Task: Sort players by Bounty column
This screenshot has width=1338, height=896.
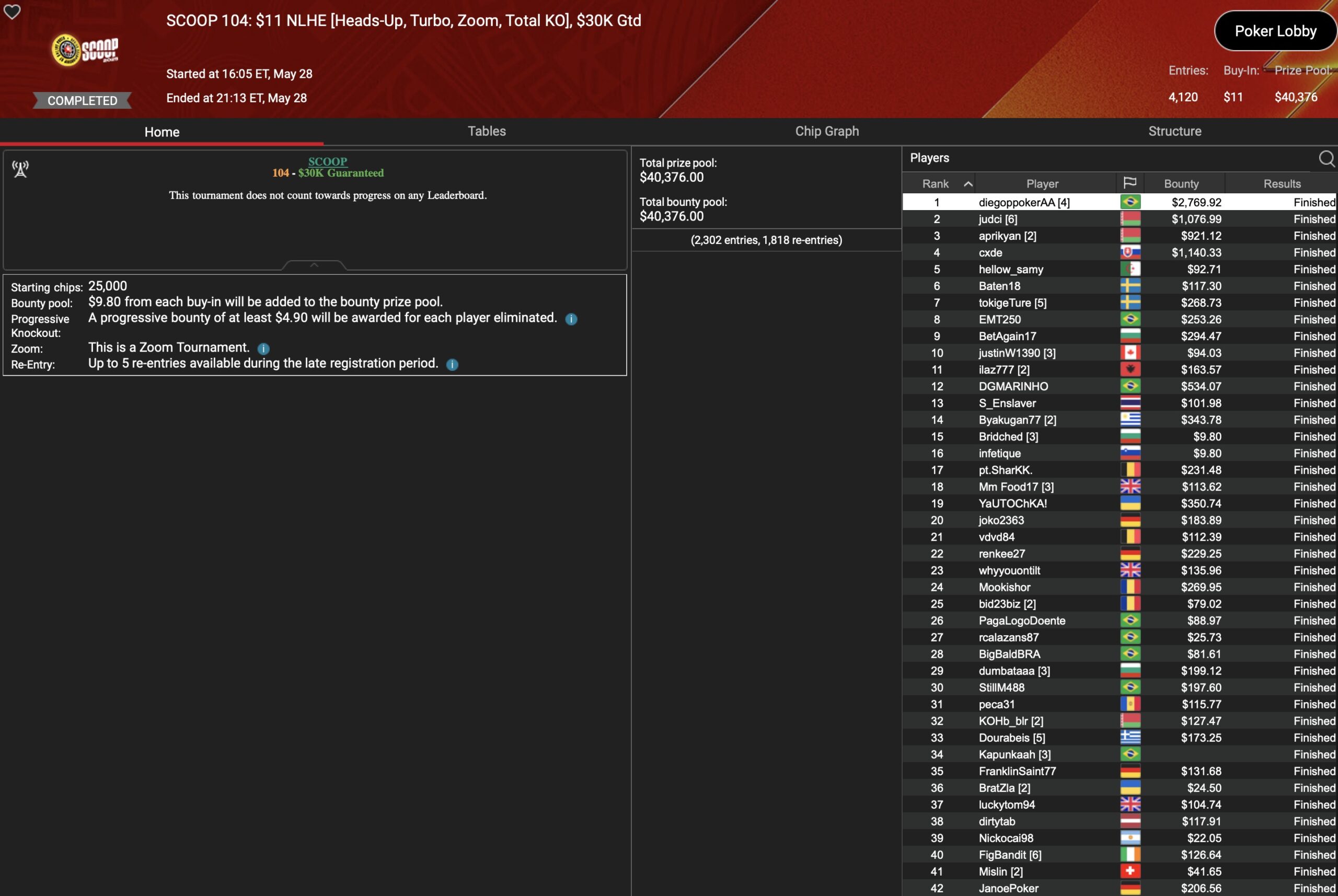Action: click(1181, 184)
